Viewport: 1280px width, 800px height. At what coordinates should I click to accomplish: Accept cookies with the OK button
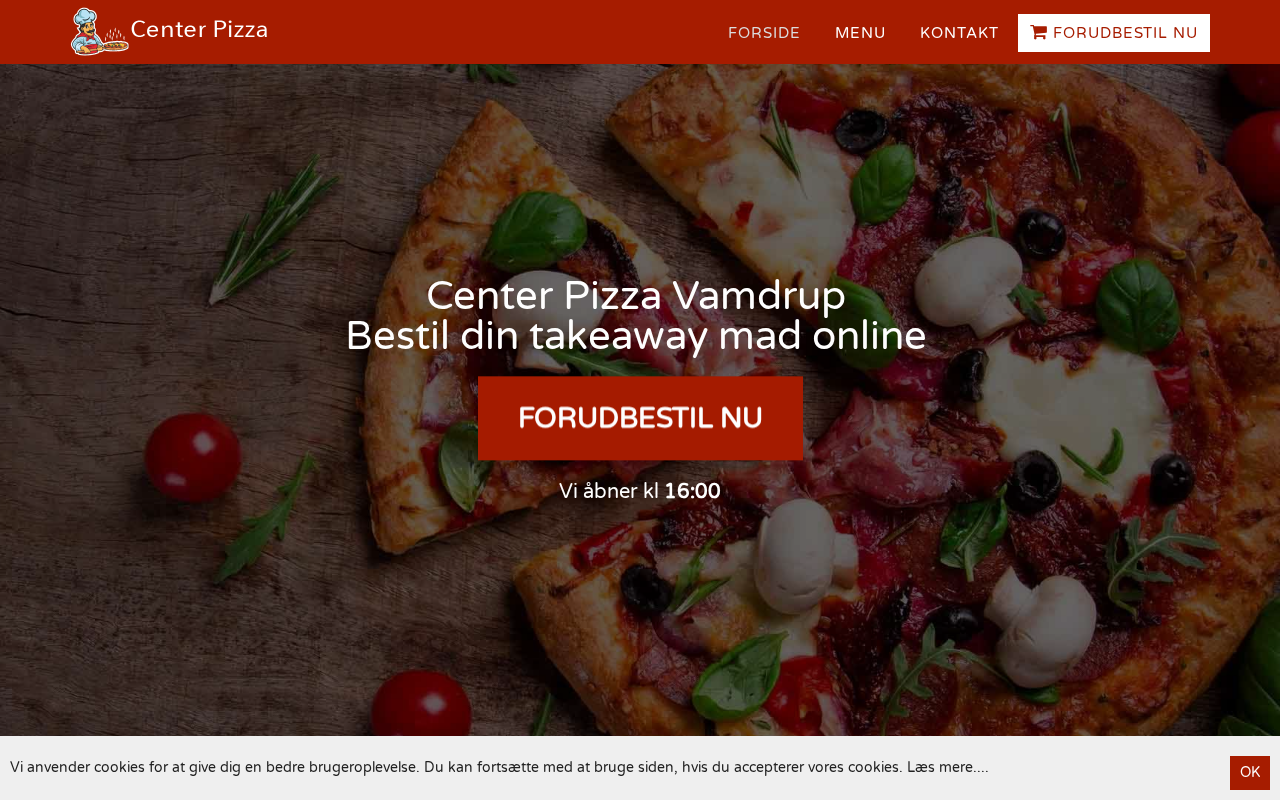(x=1250, y=772)
